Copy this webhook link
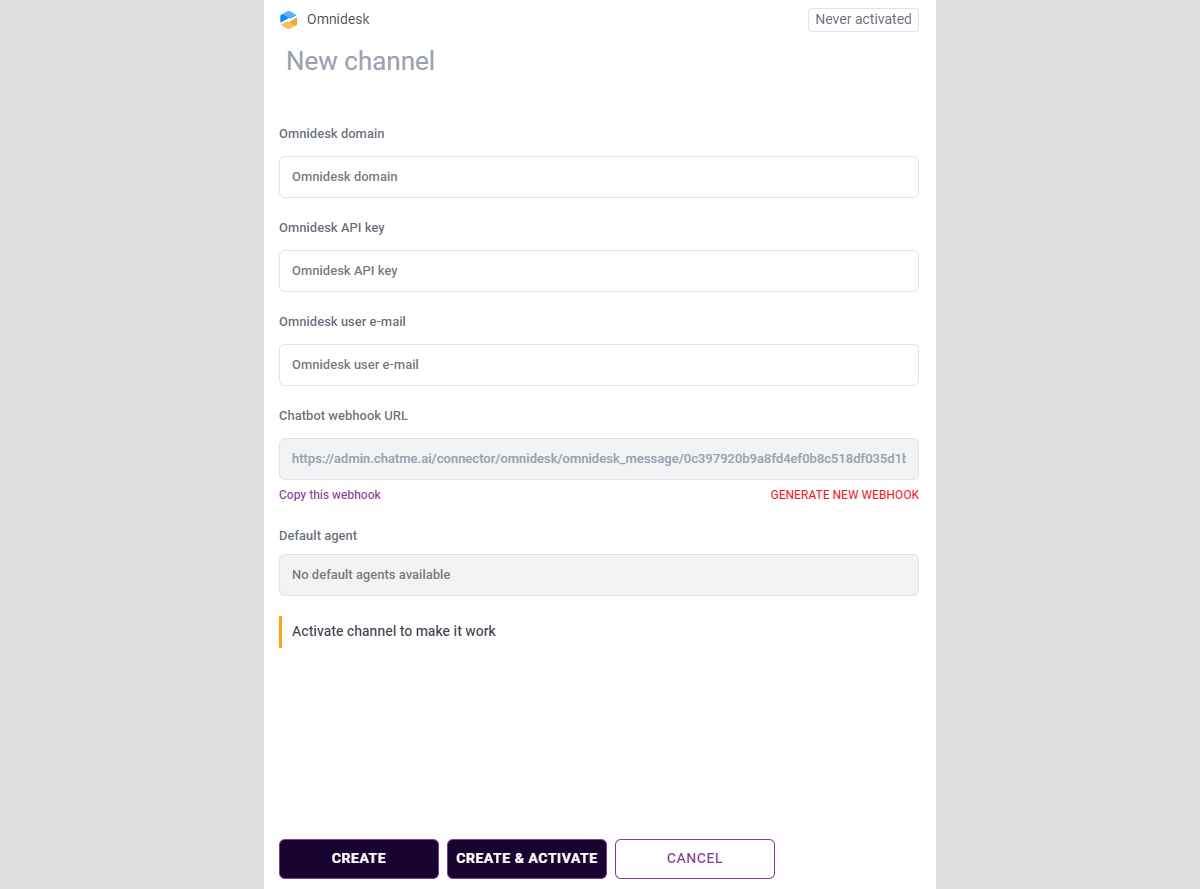 pyautogui.click(x=330, y=495)
